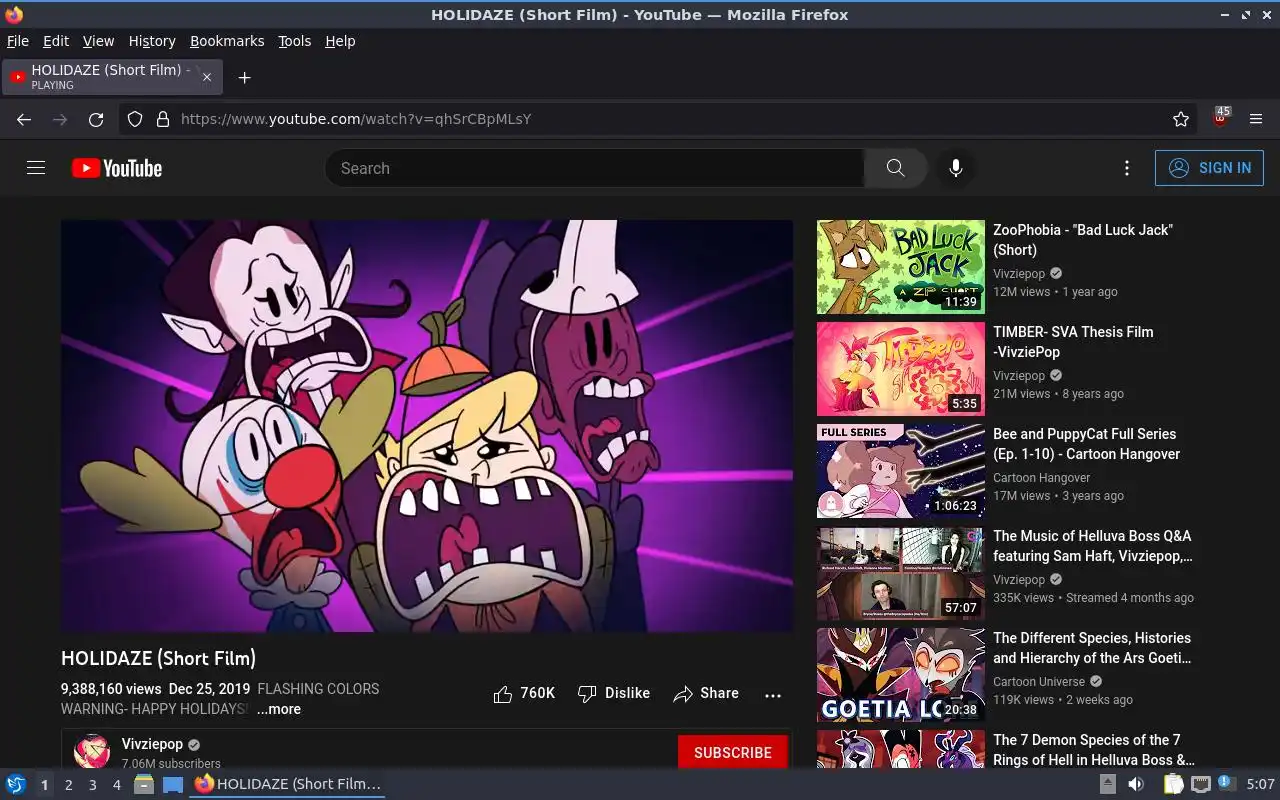The height and width of the screenshot is (800, 1280).
Task: Open YouTube hamburger guide menu
Action: [x=36, y=168]
